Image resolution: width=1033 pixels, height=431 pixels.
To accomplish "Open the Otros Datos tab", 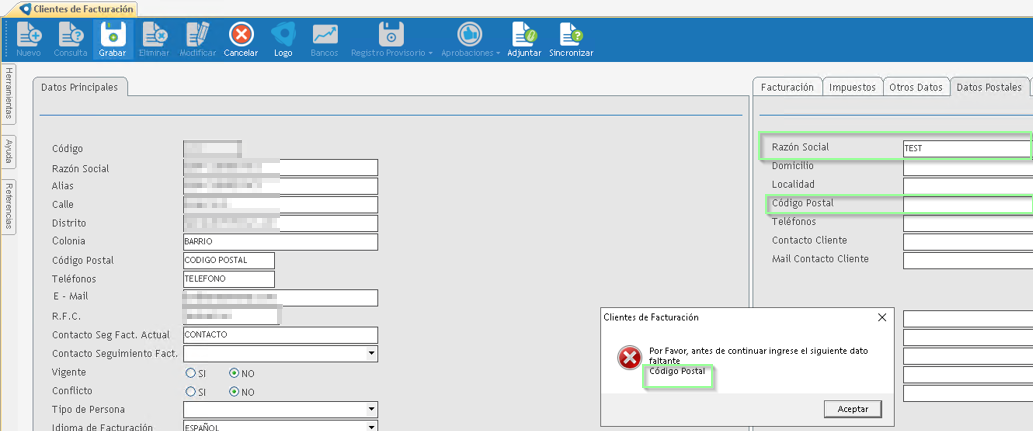I will point(916,87).
